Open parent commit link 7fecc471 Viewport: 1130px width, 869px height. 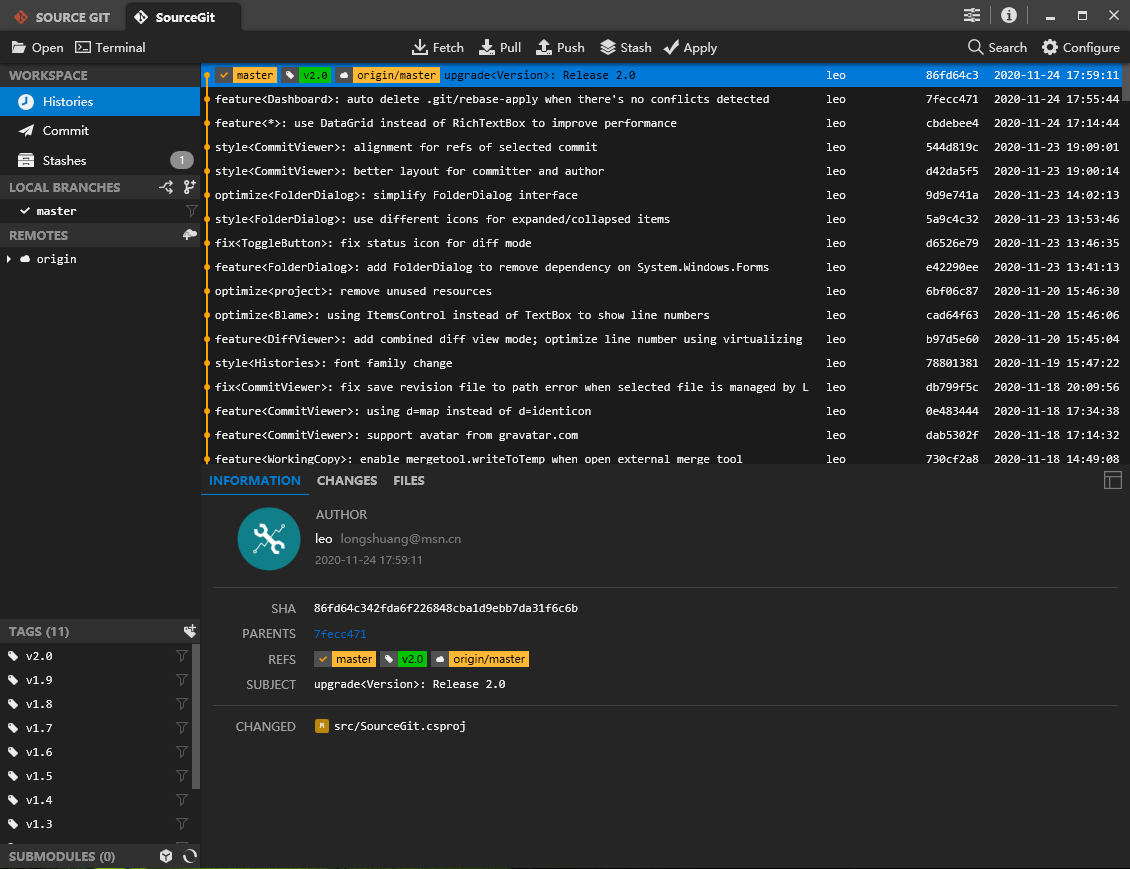click(340, 634)
